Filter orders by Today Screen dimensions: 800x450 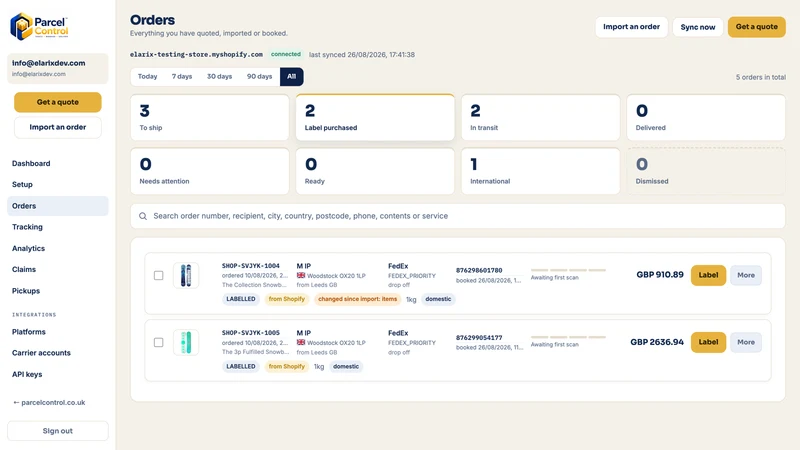pyautogui.click(x=147, y=77)
